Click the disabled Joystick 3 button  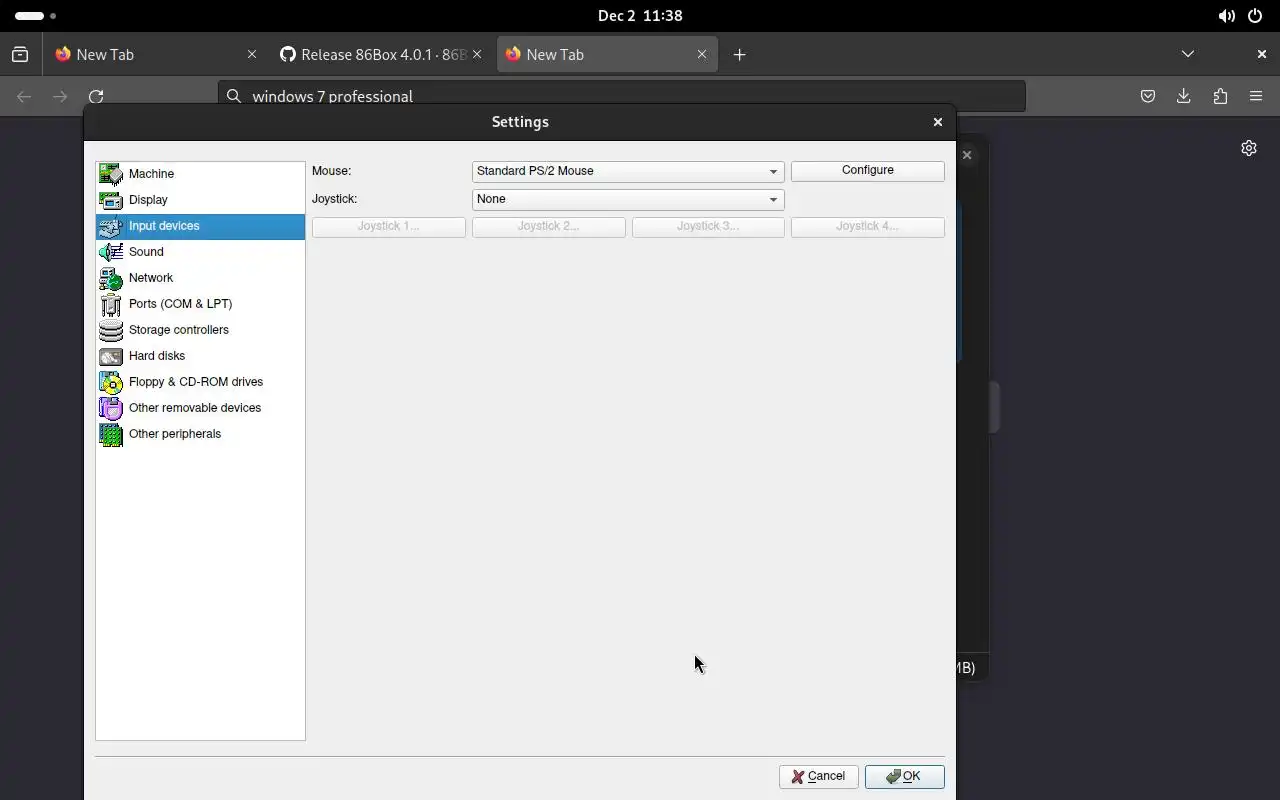708,227
